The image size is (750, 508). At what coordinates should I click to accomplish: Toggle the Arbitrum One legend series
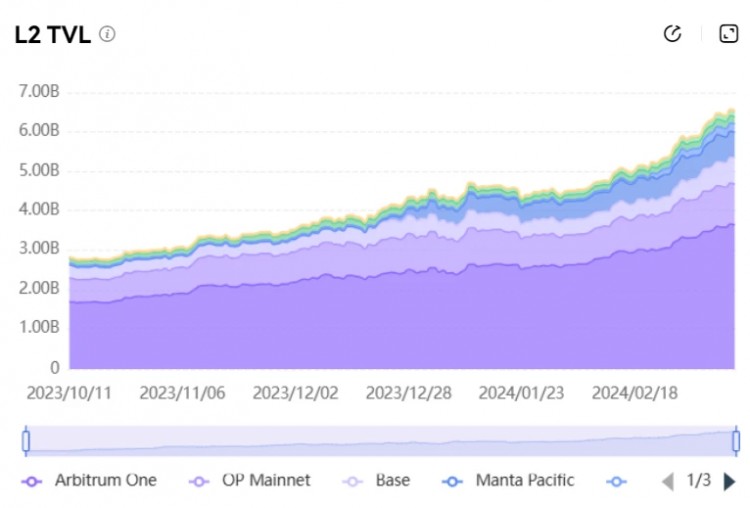click(90, 481)
